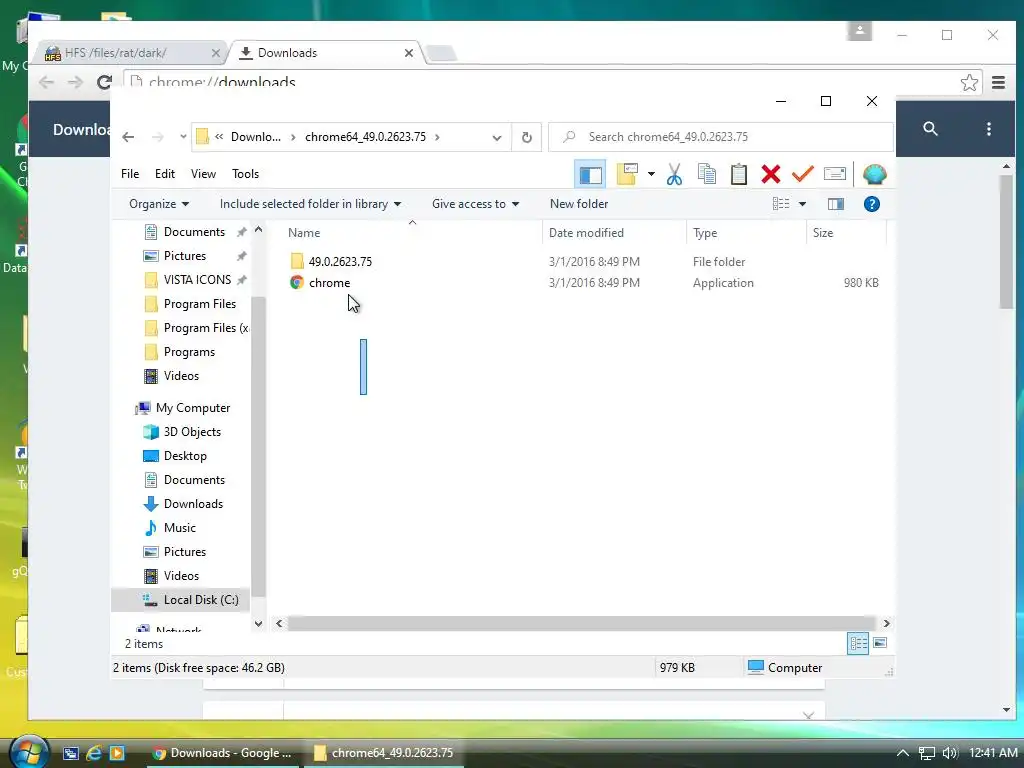Open the Chrome Downloads page three-dot menu
Image resolution: width=1024 pixels, height=768 pixels.
[989, 129]
